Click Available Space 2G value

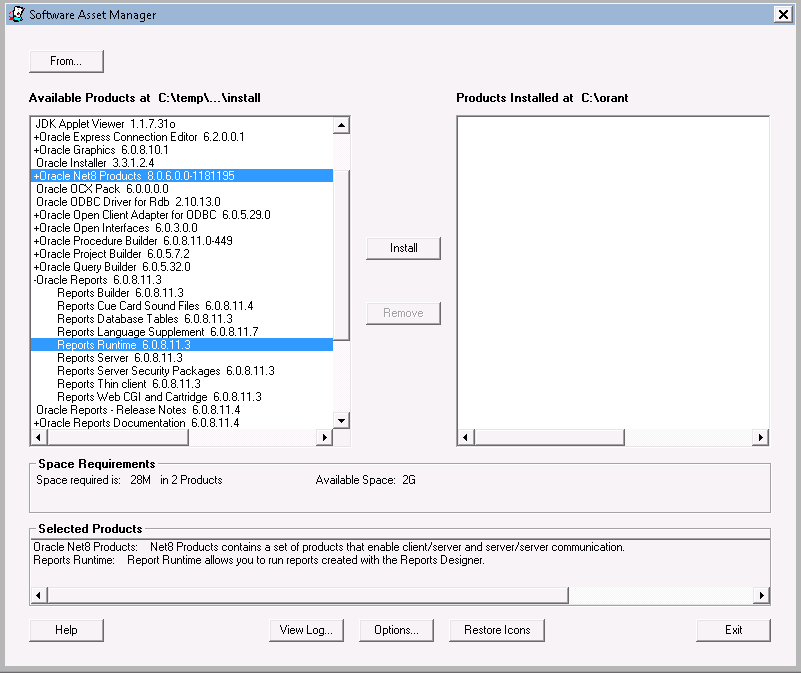(x=409, y=480)
